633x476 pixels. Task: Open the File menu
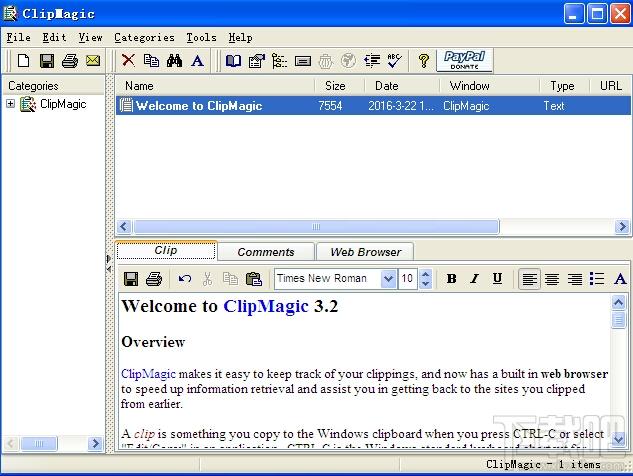pos(19,38)
